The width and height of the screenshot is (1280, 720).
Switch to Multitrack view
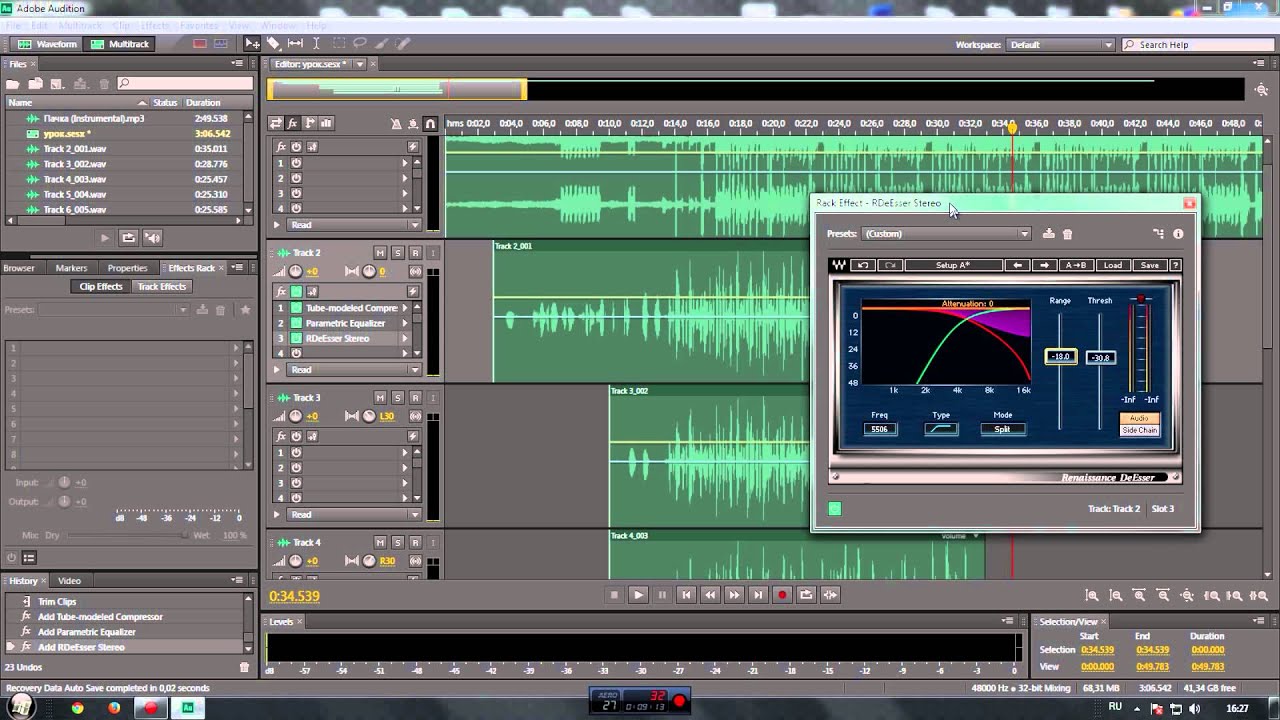point(120,44)
